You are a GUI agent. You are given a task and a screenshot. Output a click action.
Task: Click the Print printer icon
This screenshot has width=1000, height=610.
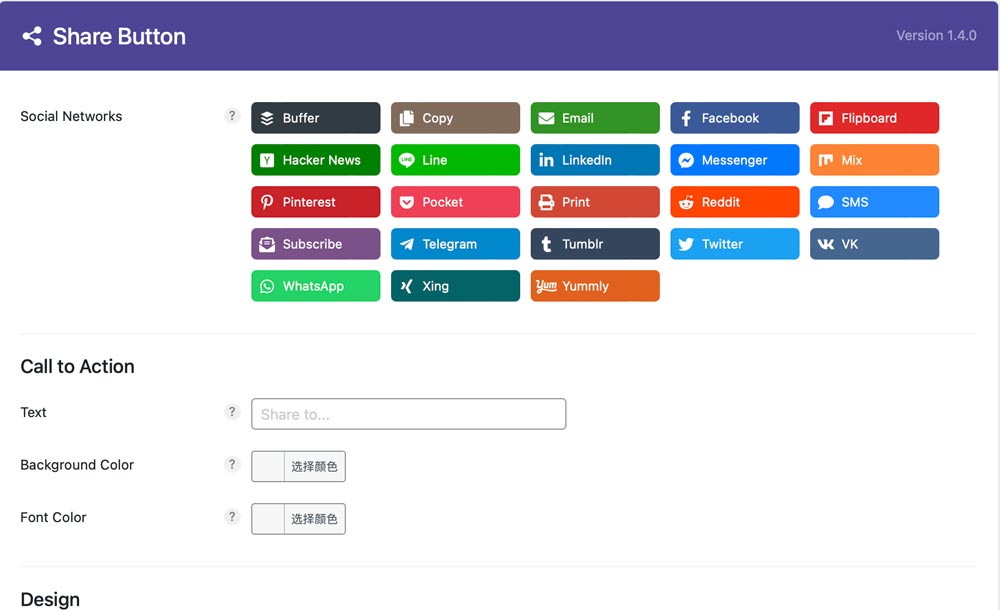coord(546,202)
